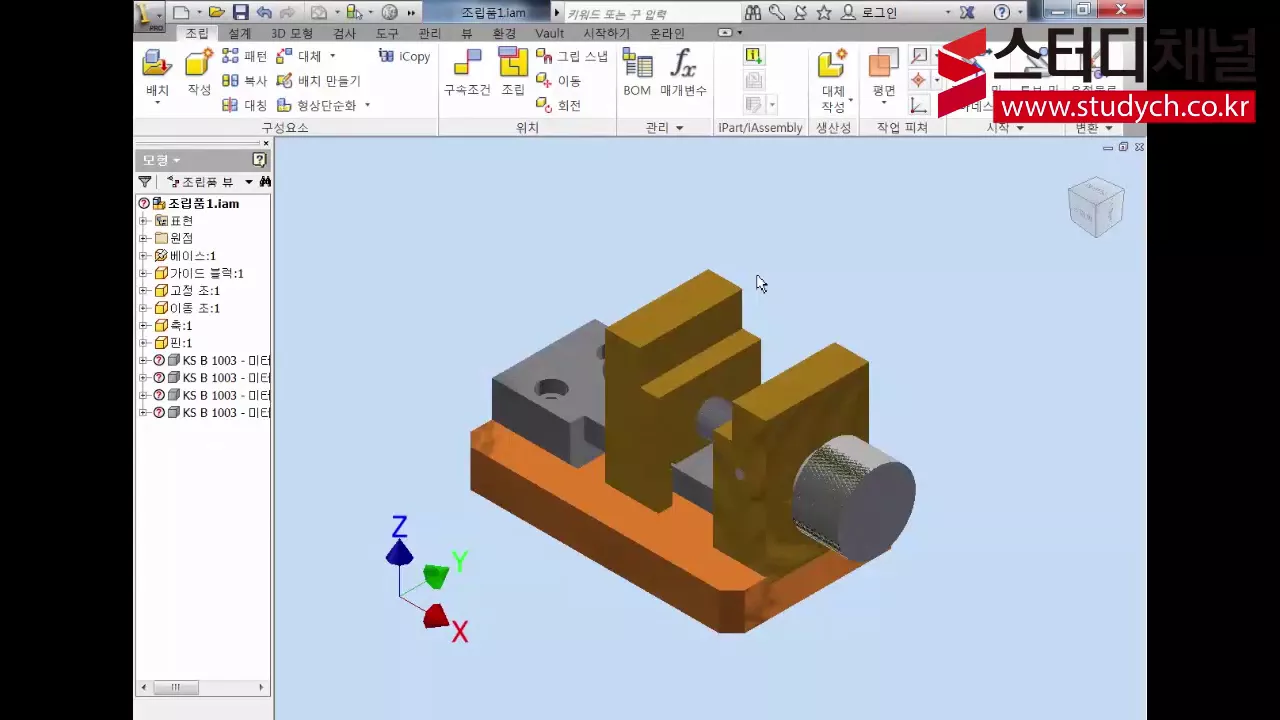
Task: Click the binoculars find icon in the browser panel
Action: (x=264, y=182)
